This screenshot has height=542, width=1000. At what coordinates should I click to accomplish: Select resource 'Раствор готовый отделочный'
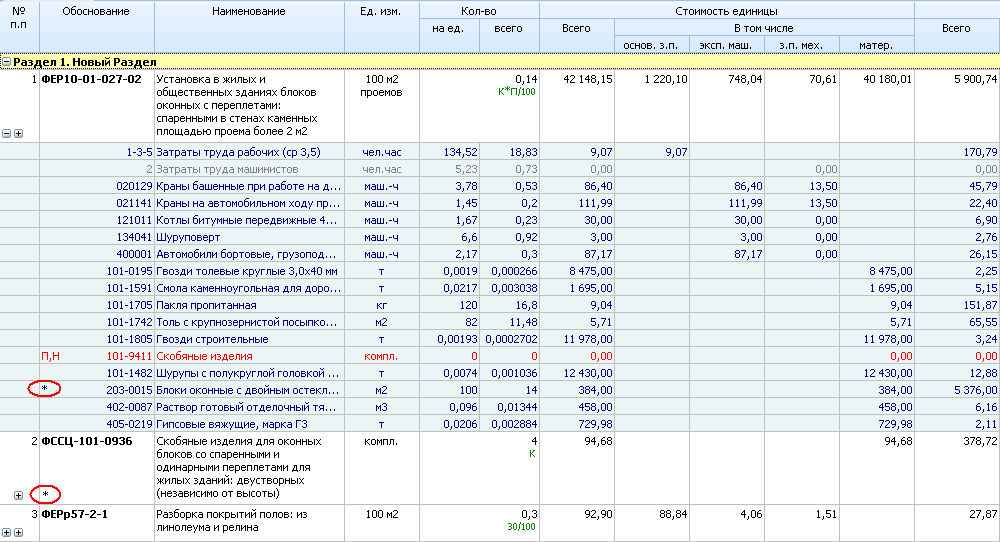point(500,407)
